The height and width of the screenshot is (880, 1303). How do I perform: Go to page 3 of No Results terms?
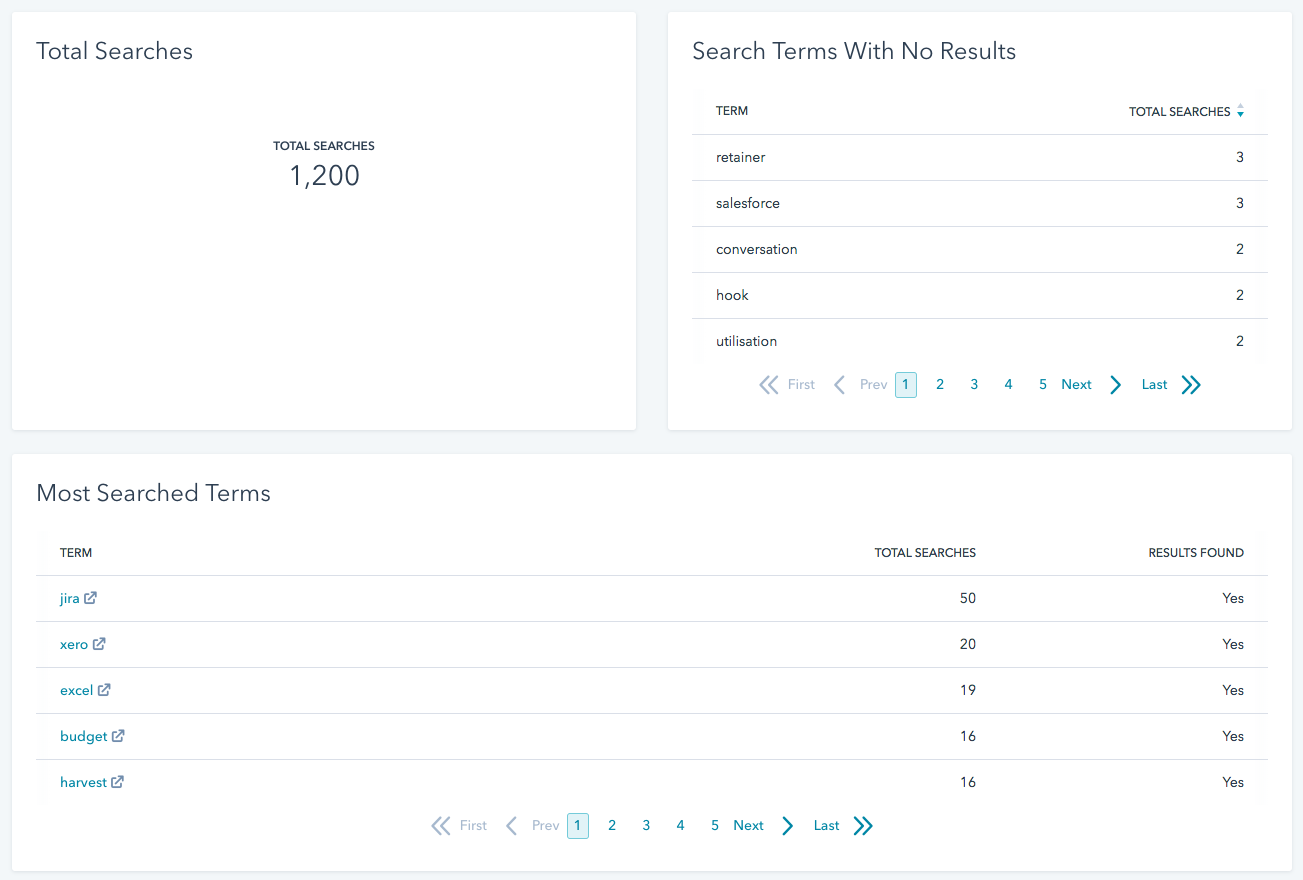pos(974,385)
